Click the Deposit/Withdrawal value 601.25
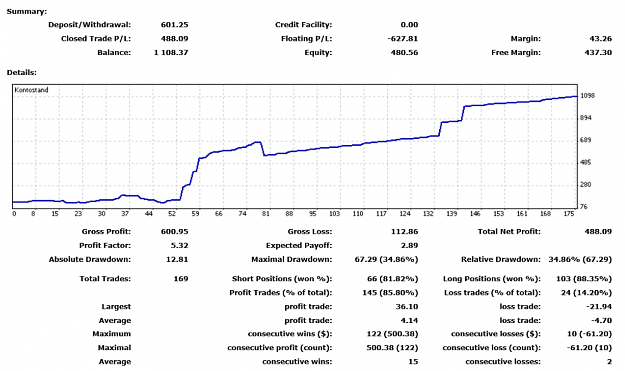 coord(174,25)
